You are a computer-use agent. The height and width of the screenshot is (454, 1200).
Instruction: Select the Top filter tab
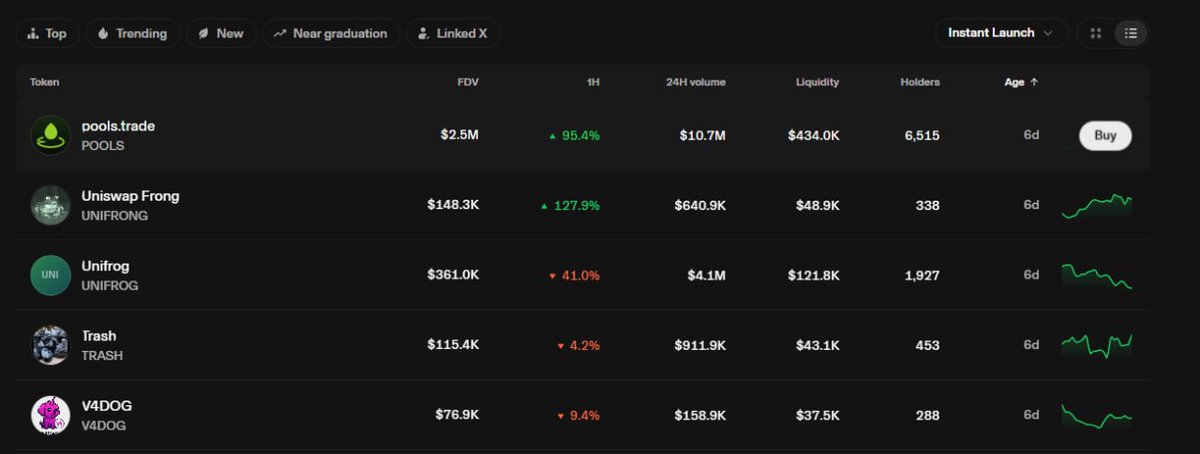47,33
